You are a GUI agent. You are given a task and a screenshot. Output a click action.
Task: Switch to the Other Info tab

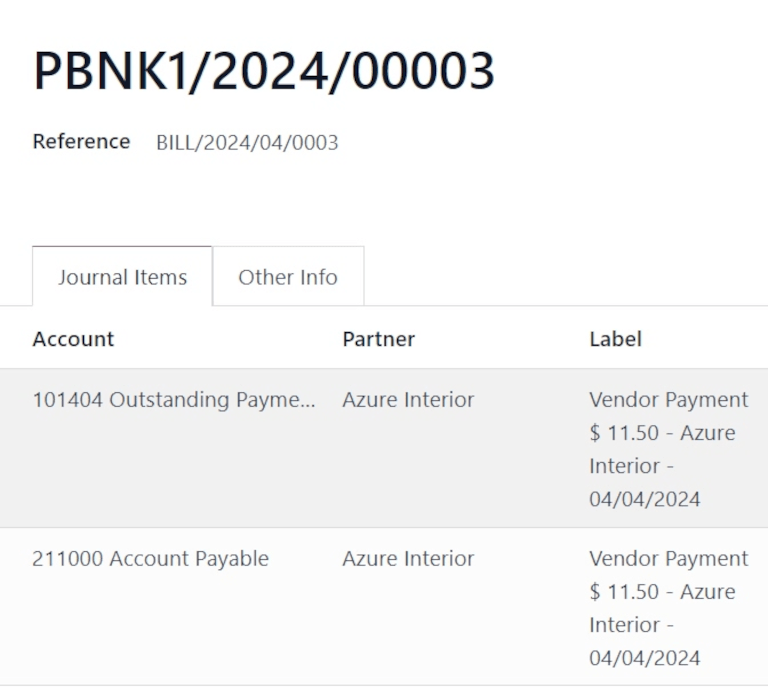coord(288,277)
